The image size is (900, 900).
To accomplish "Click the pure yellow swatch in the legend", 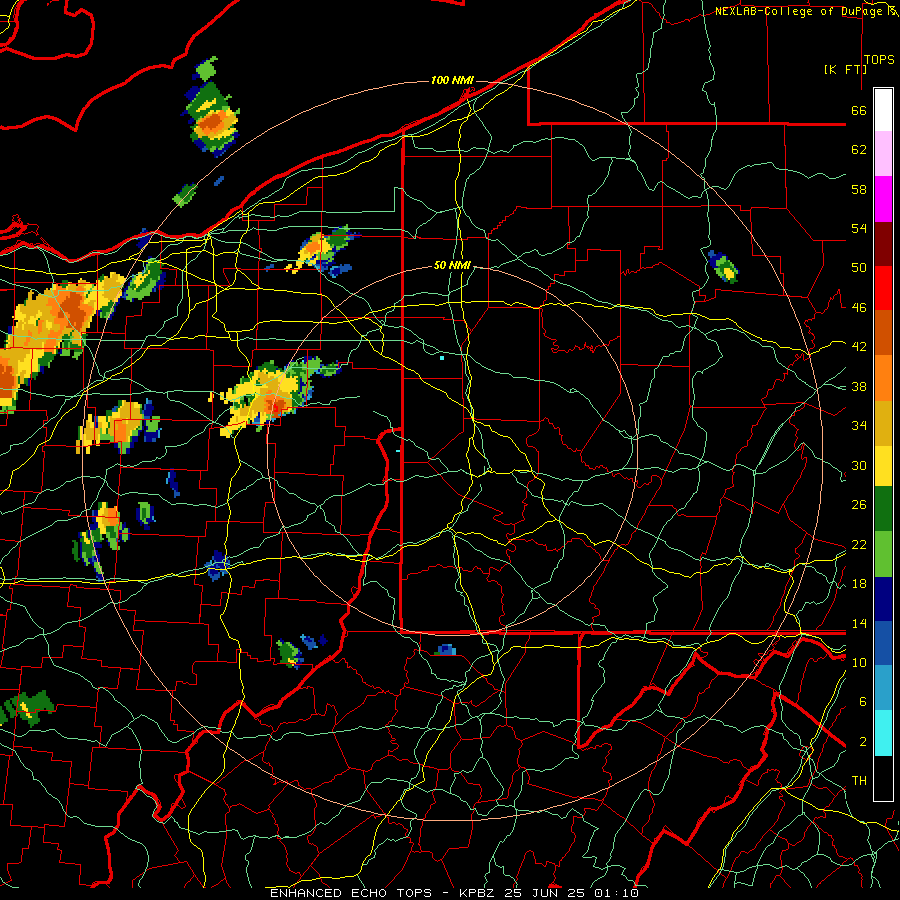I will pyautogui.click(x=883, y=465).
